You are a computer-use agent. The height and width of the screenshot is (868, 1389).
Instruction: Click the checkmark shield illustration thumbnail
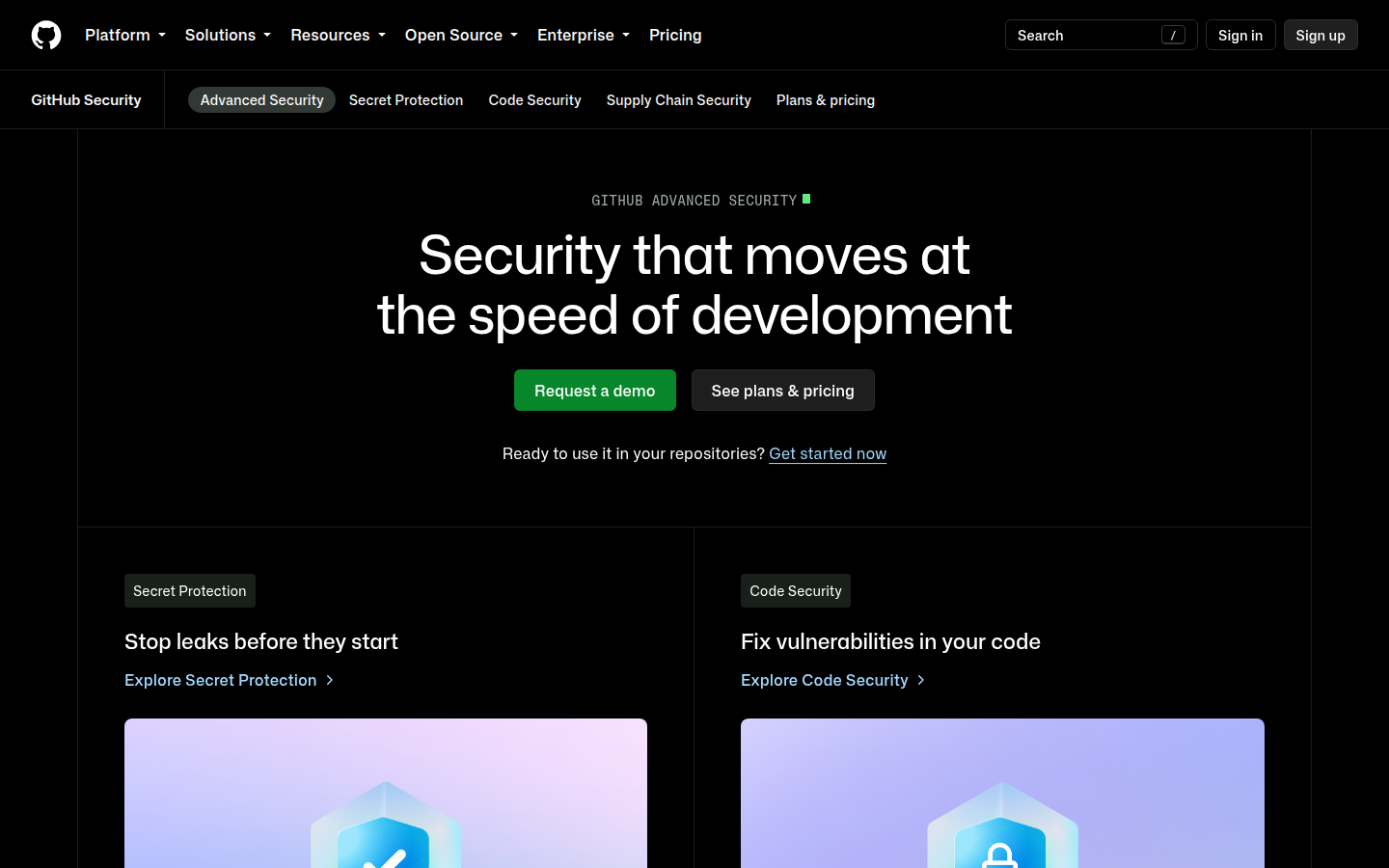tap(386, 793)
